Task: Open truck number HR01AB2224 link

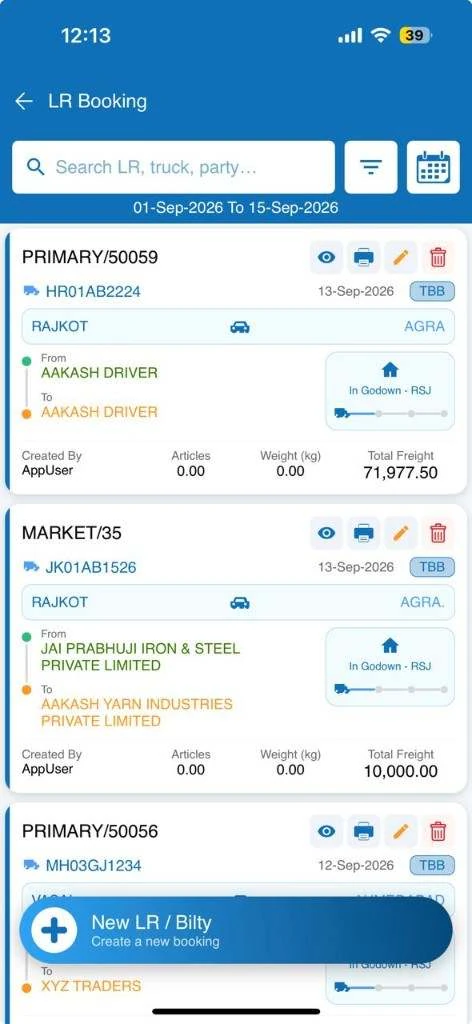Action: (x=93, y=291)
